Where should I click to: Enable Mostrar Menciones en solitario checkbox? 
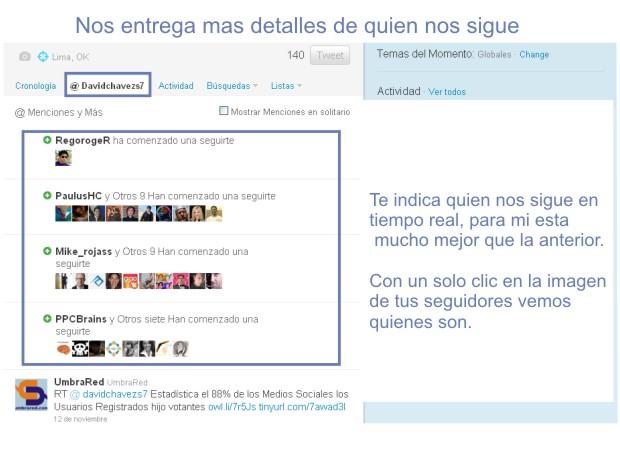[x=223, y=111]
